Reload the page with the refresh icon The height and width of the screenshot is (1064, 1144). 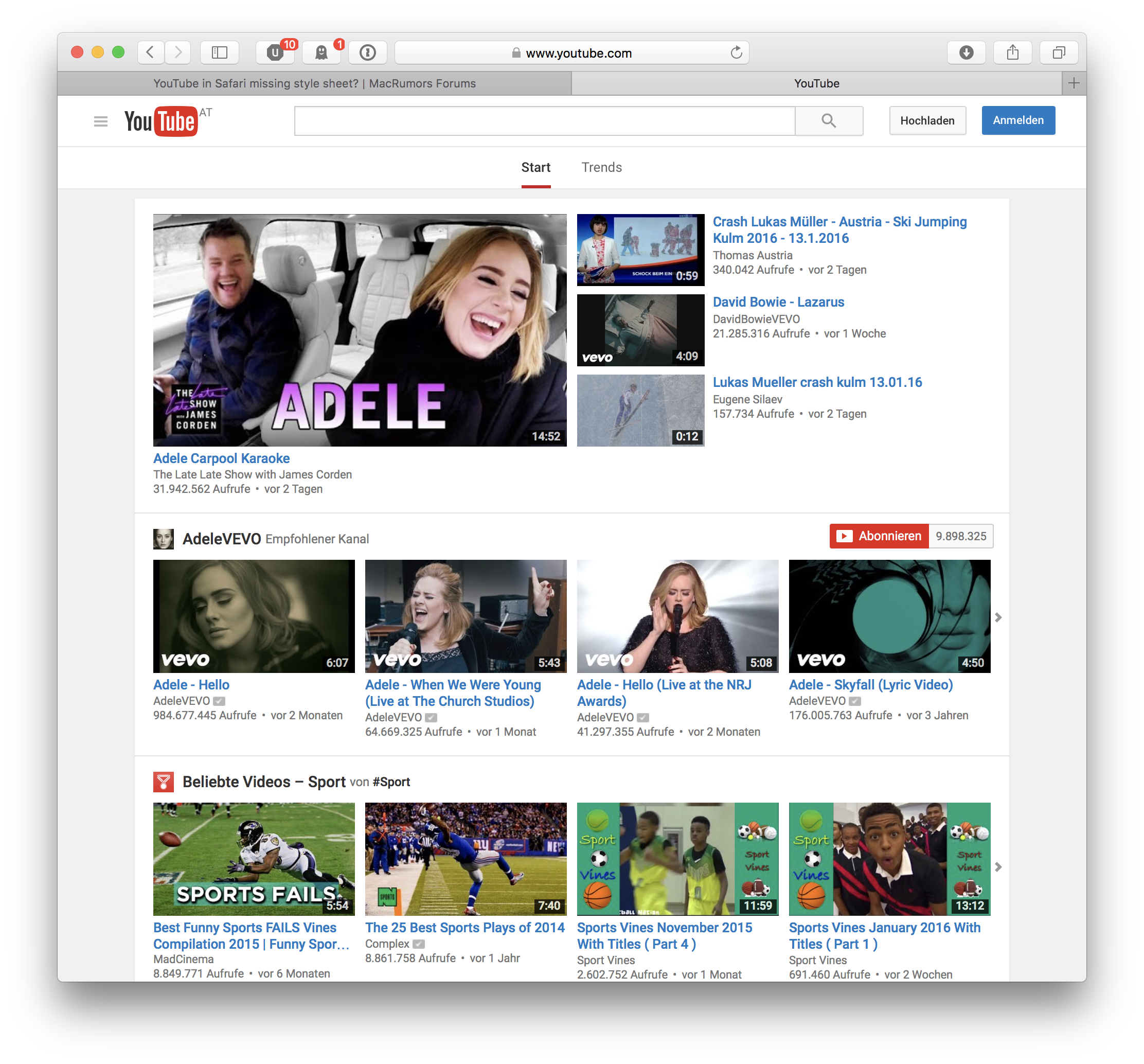(x=736, y=53)
